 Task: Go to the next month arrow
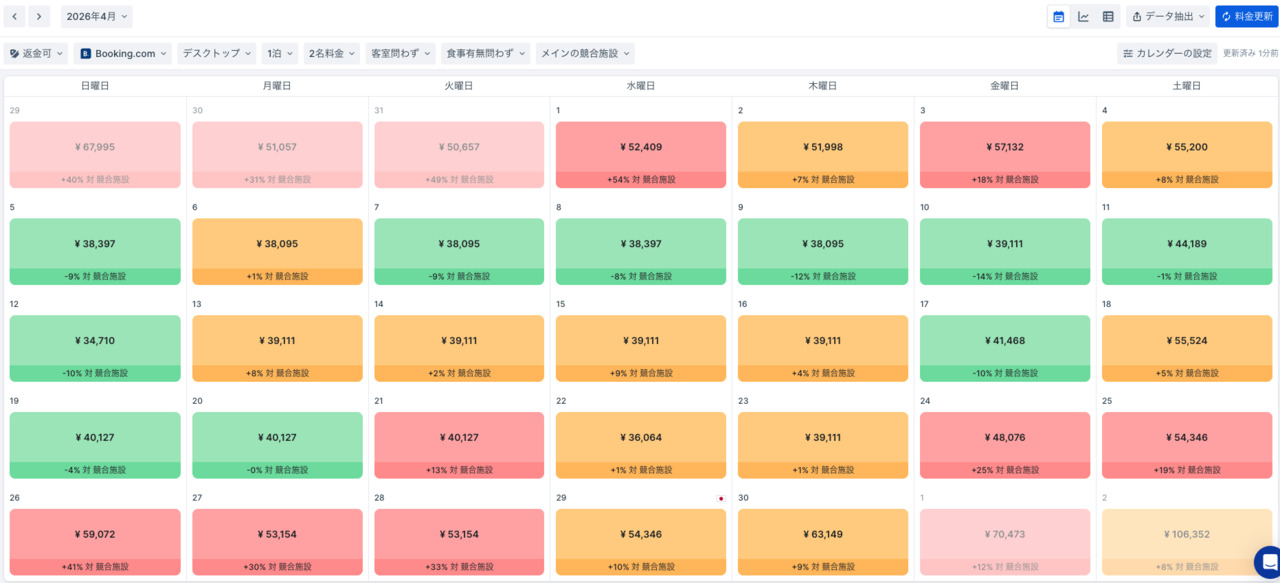39,17
